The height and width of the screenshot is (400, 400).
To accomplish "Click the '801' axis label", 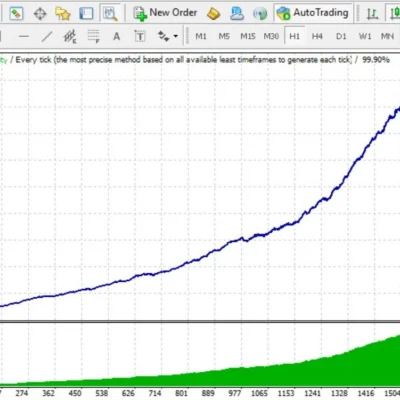I will (181, 393).
